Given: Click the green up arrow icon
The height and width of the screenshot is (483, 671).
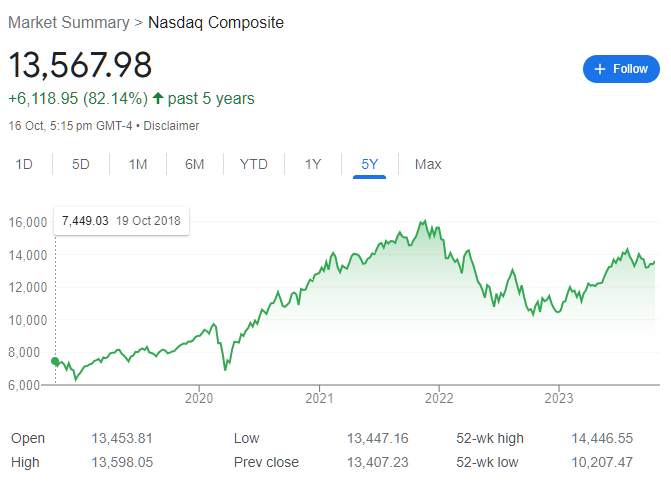Looking at the screenshot, I should tap(158, 98).
